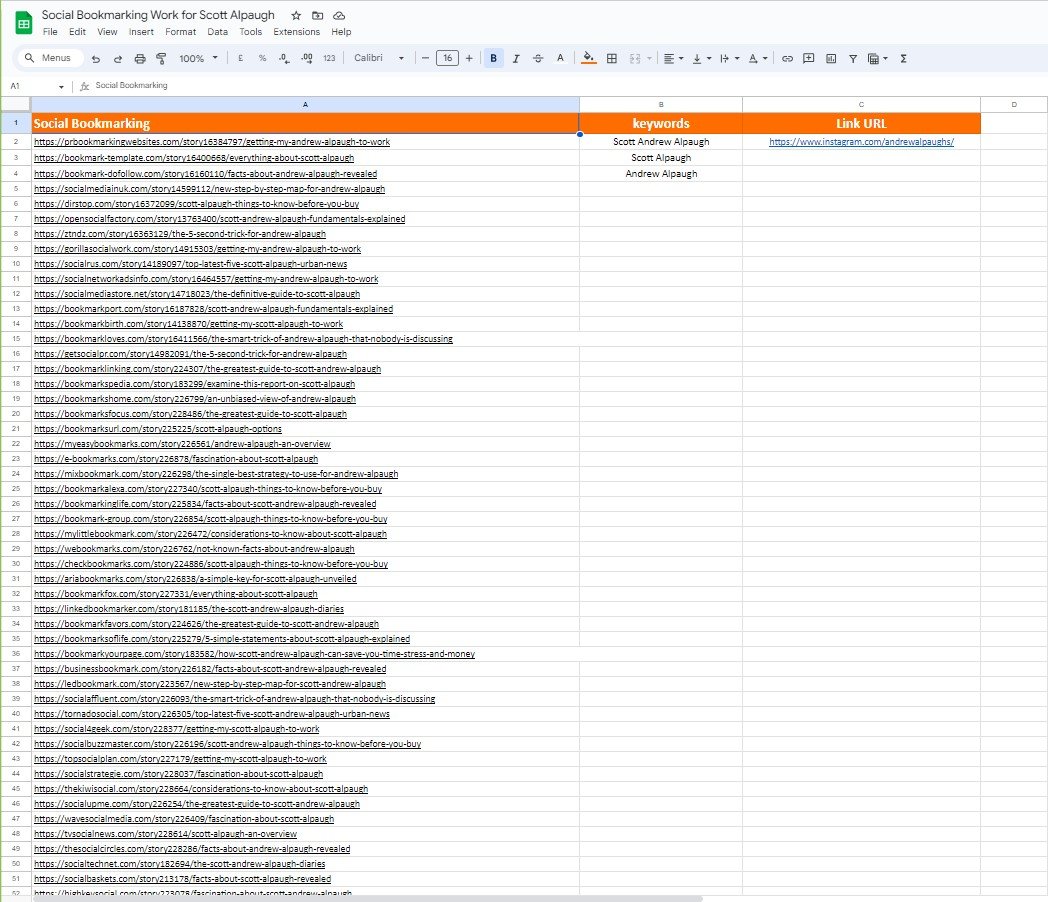
Task: Click the insert chart icon
Action: pos(831,59)
